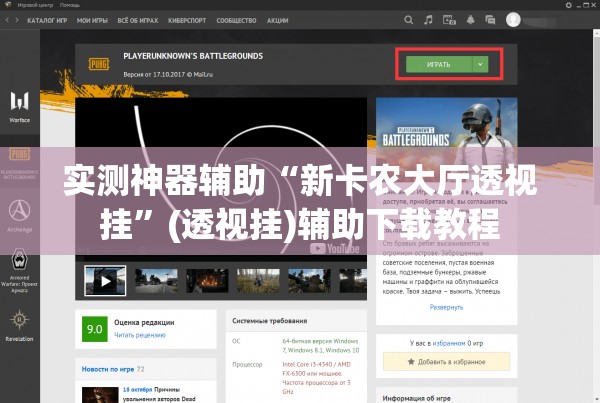Open the screen recording icon
Image resolution: width=600 pixels, height=403 pixels.
click(x=449, y=20)
